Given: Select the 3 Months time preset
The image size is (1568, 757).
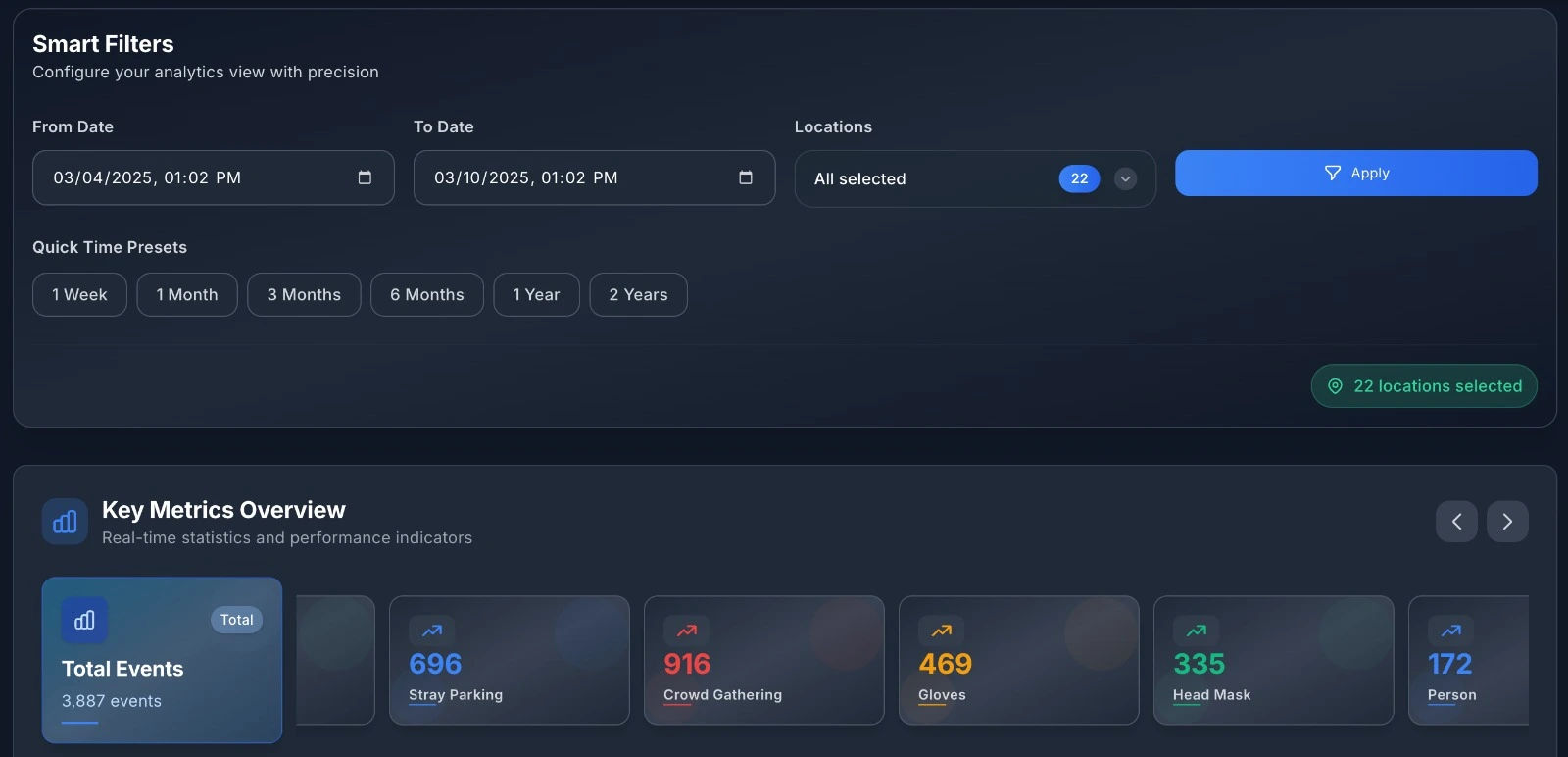Looking at the screenshot, I should coord(304,294).
